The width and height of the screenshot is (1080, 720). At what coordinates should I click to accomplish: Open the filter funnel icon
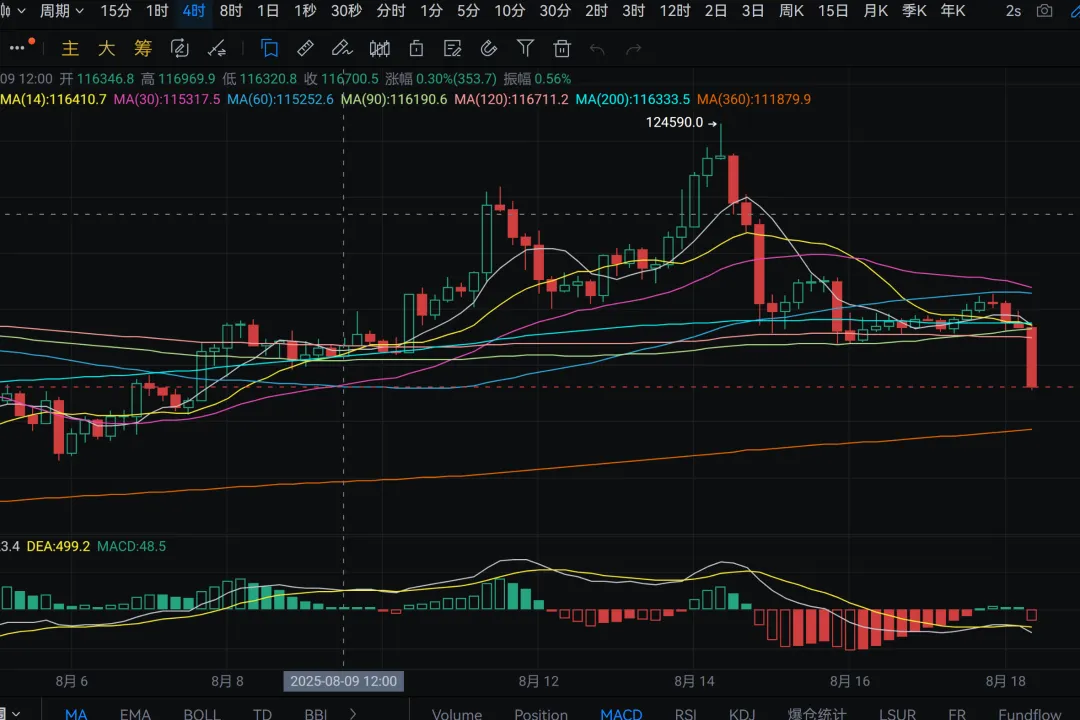click(526, 48)
